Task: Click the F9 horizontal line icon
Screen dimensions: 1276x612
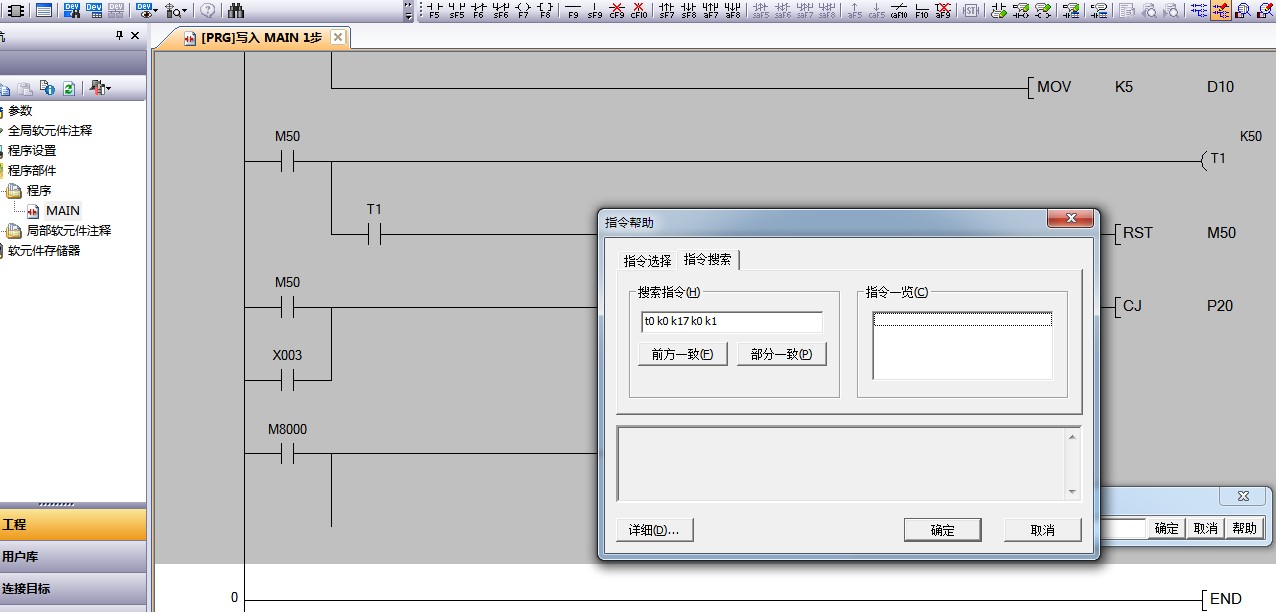Action: point(573,11)
